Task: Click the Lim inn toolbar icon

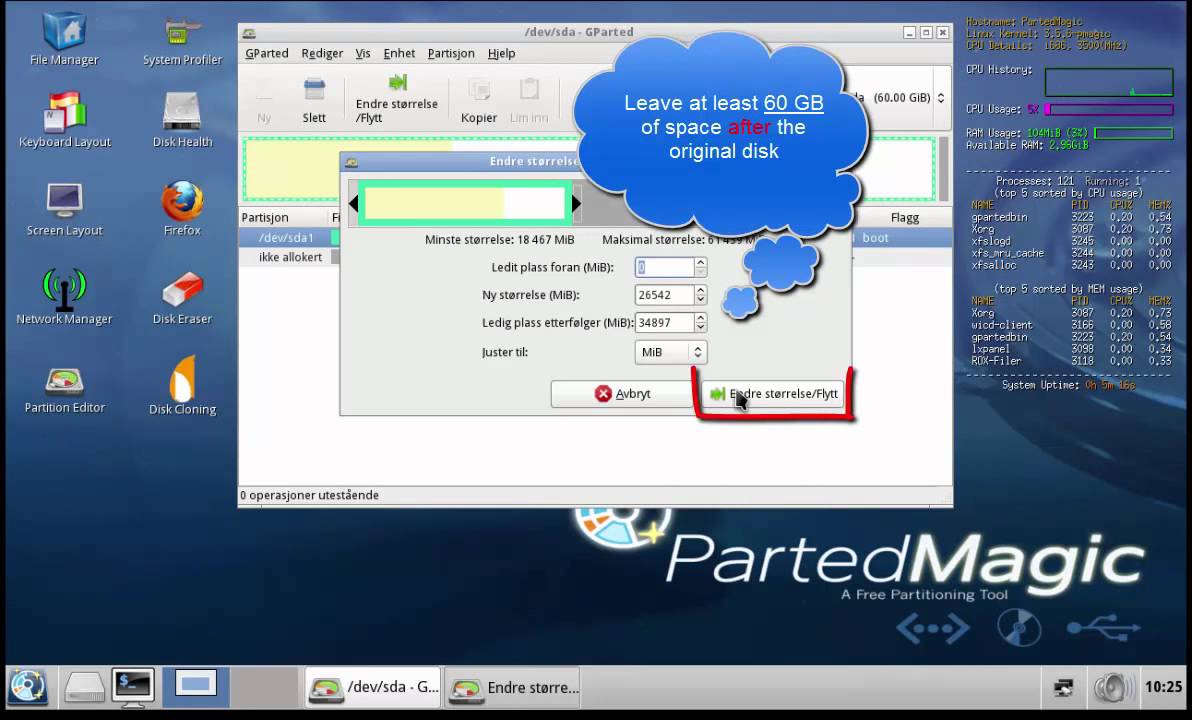Action: pos(529,99)
